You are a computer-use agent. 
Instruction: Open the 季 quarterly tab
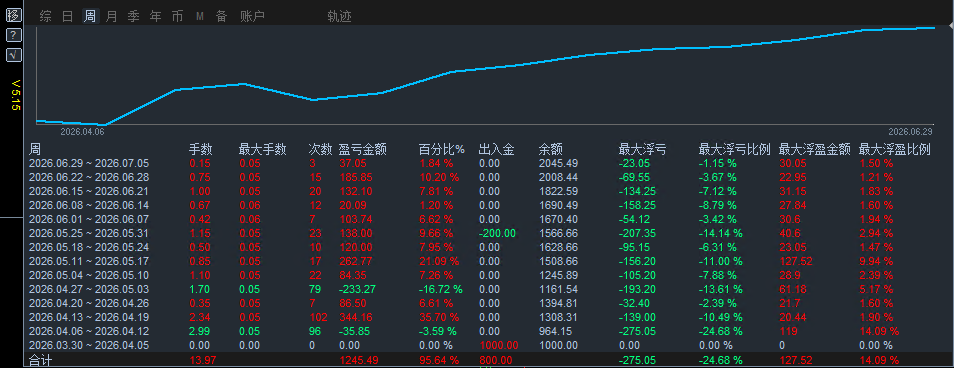133,16
